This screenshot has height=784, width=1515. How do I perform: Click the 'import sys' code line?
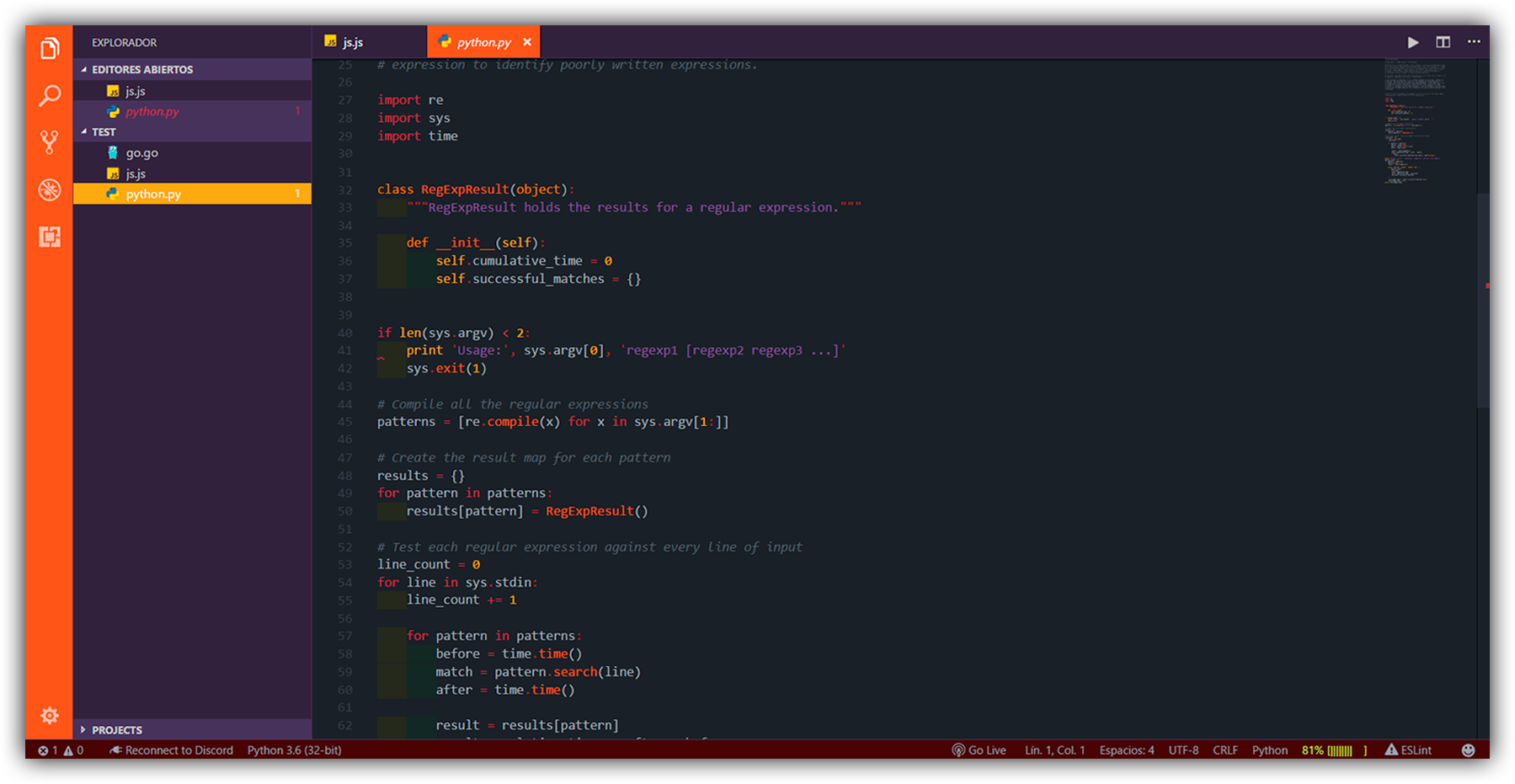point(413,118)
